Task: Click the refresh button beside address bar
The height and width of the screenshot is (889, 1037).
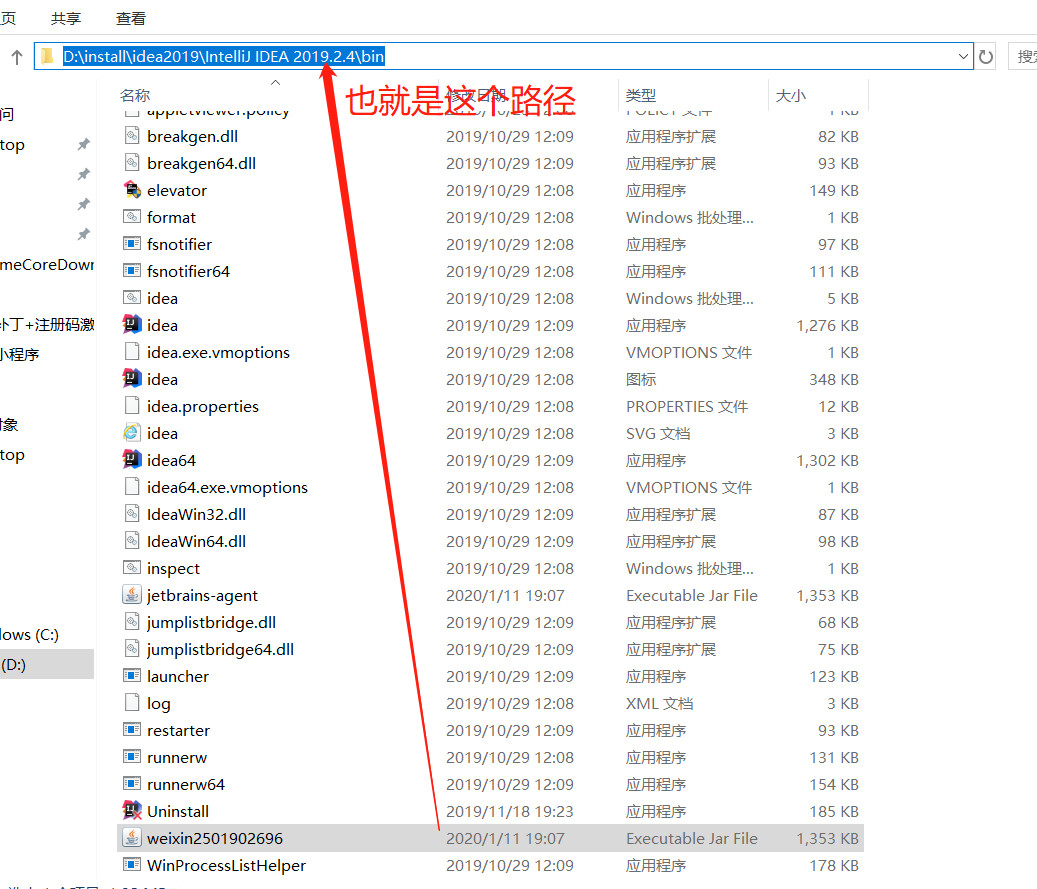Action: 985,57
